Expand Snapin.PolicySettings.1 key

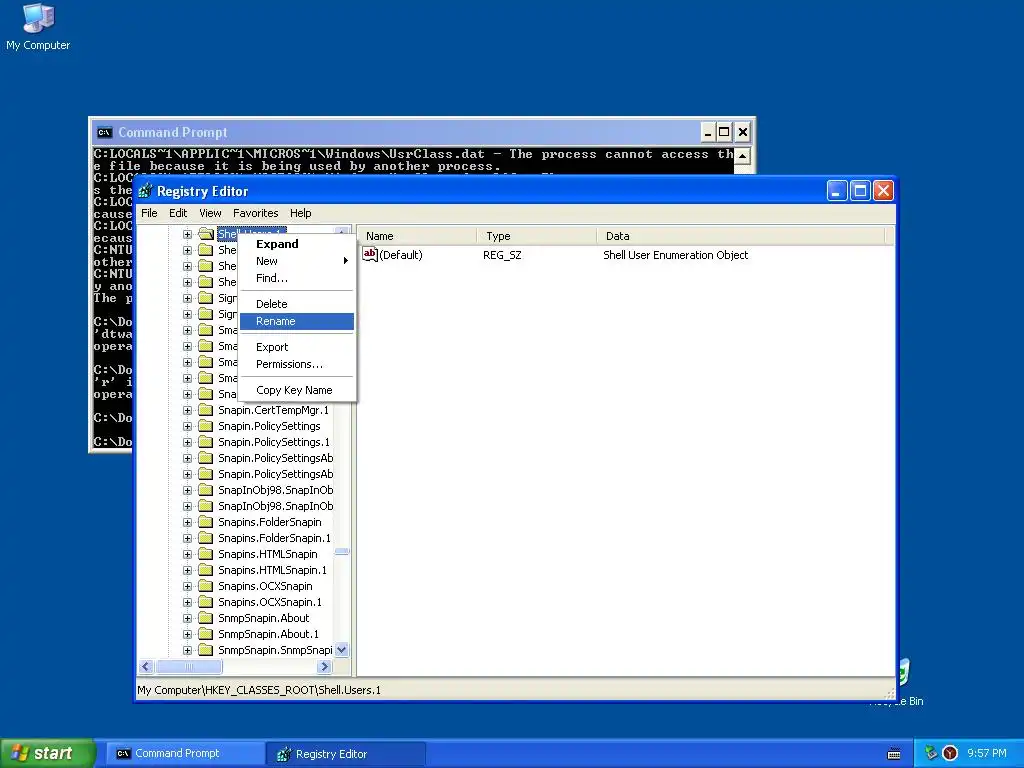coord(187,442)
